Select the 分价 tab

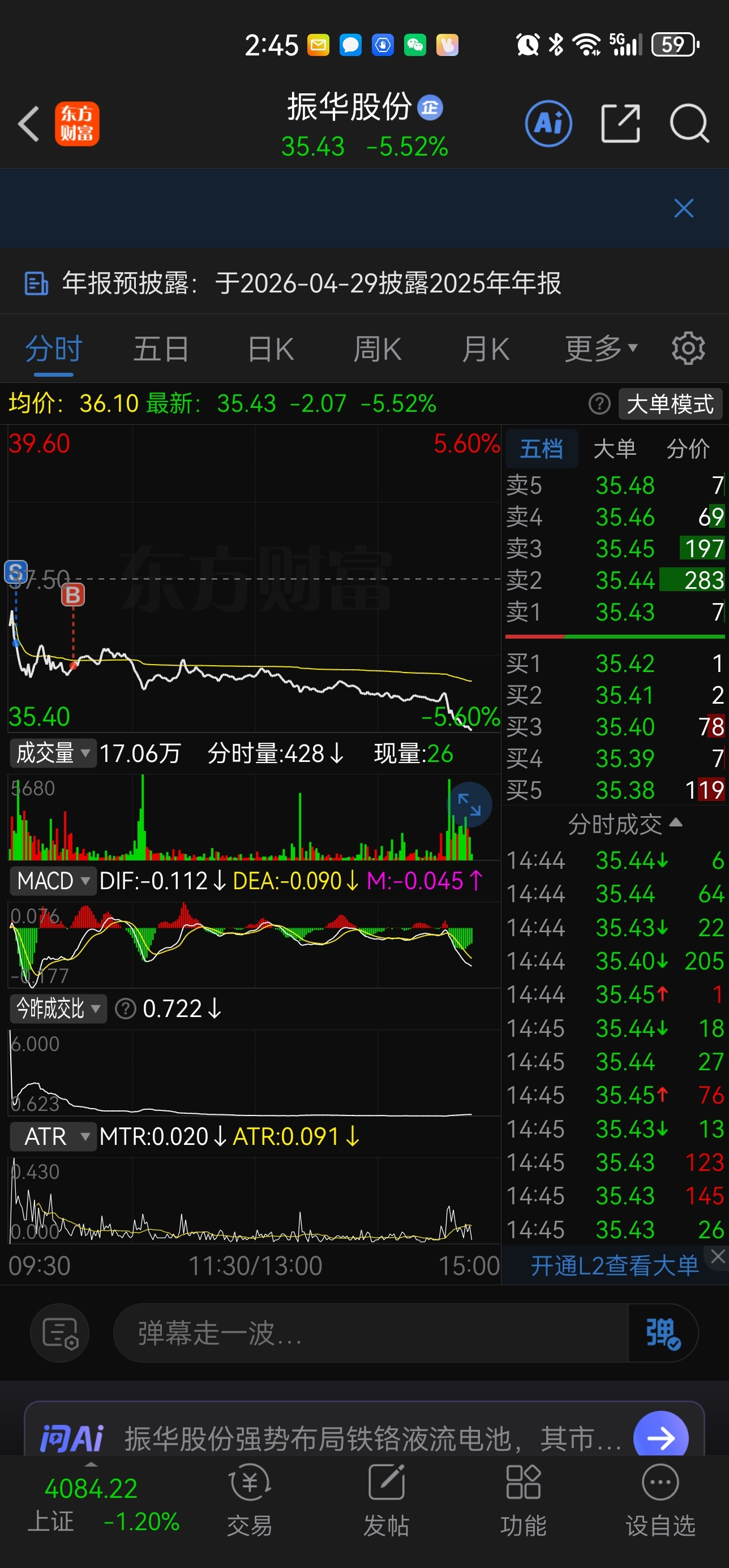688,449
